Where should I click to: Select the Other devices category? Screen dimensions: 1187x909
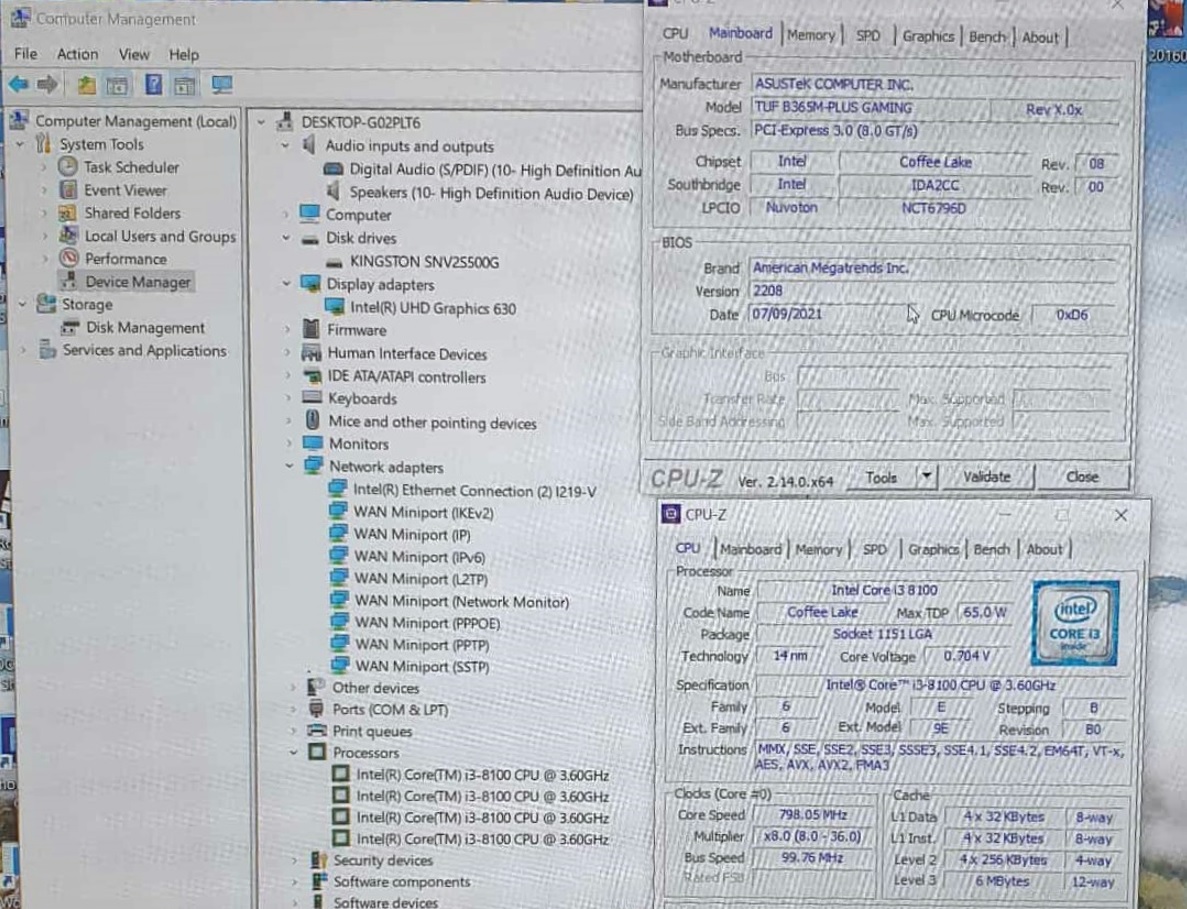click(x=375, y=687)
